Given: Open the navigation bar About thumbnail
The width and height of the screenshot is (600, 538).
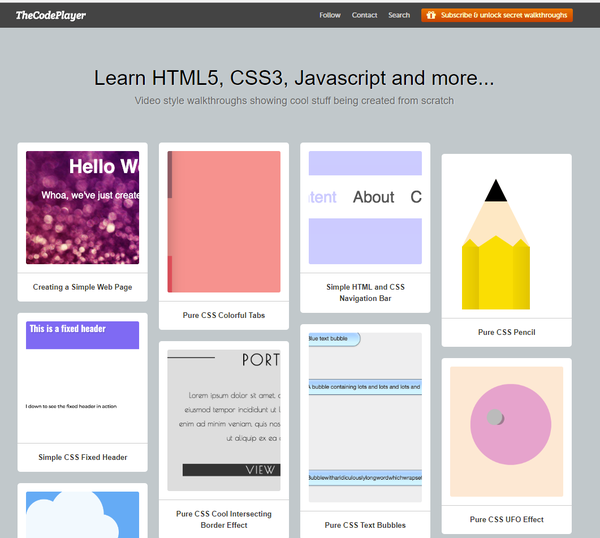Looking at the screenshot, I should 365,207.
